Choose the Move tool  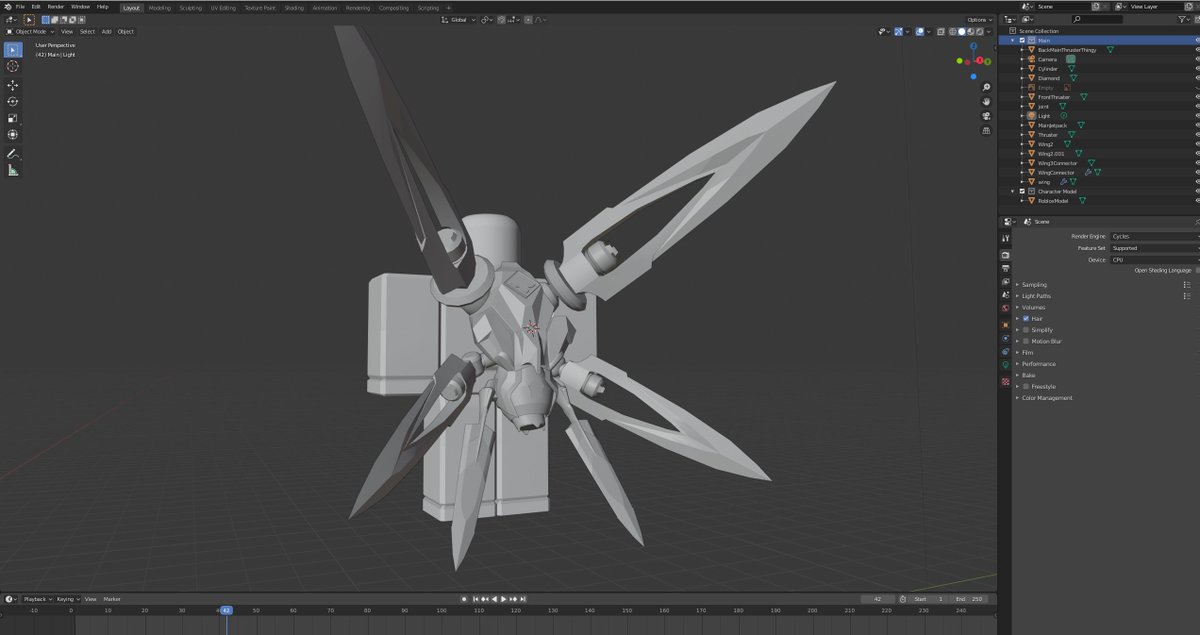13,85
